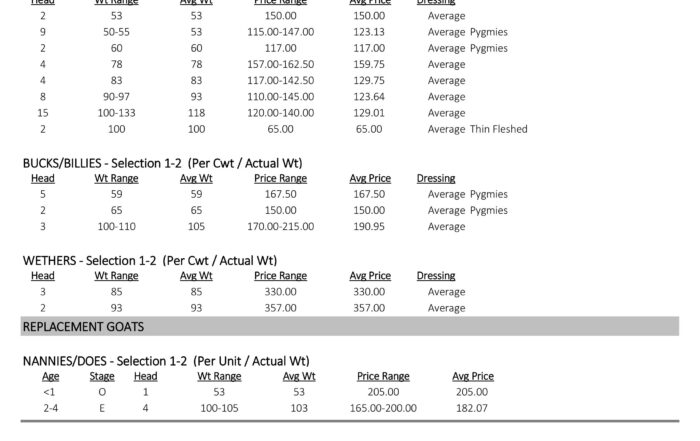Select the 123.64 average price value
Screen dimensions: 700x441
[369, 97]
